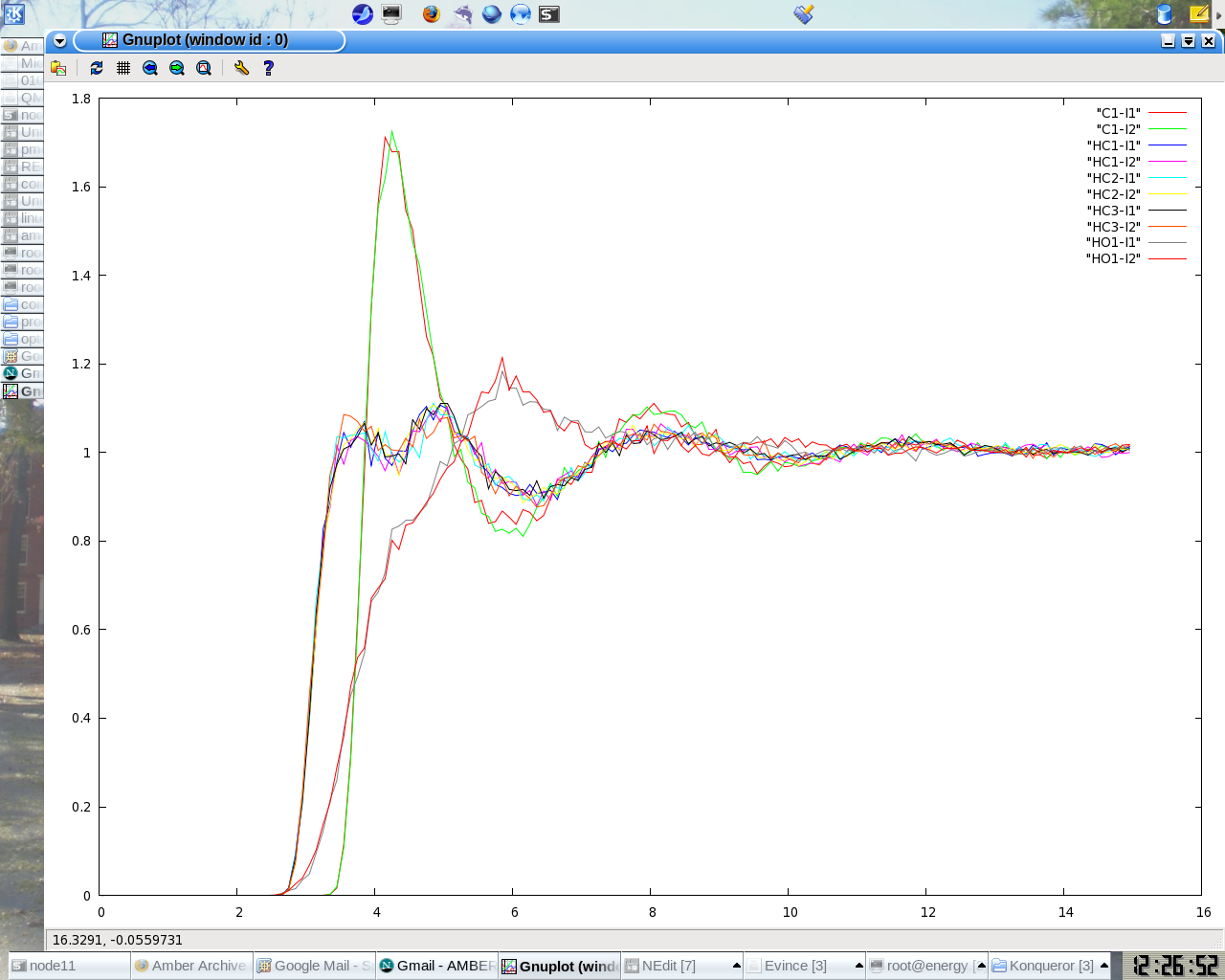
Task: Toggle visibility of the "HC1-I2" legend entry
Action: (1113, 162)
